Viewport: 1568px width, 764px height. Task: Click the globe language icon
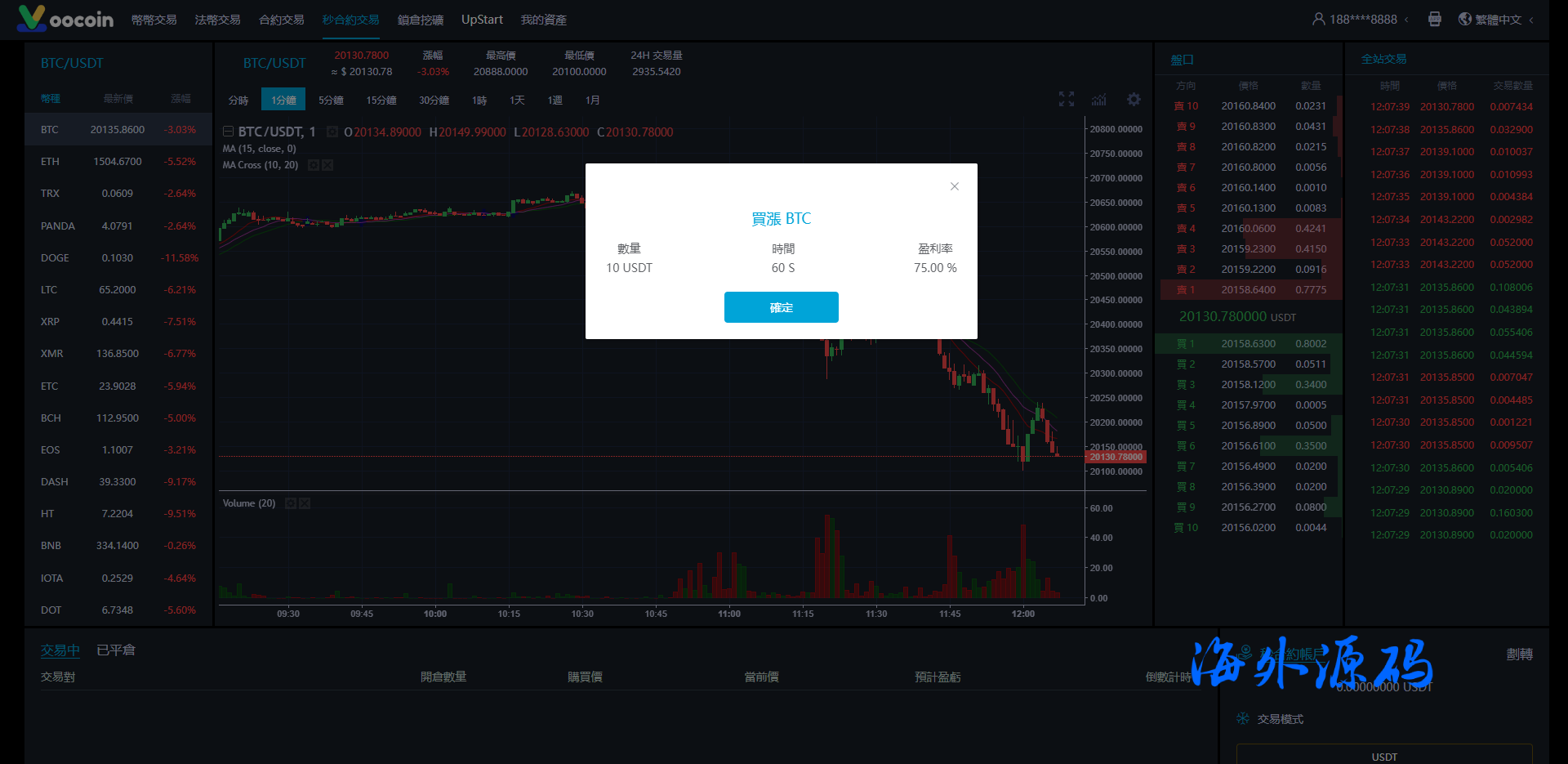[x=1465, y=19]
